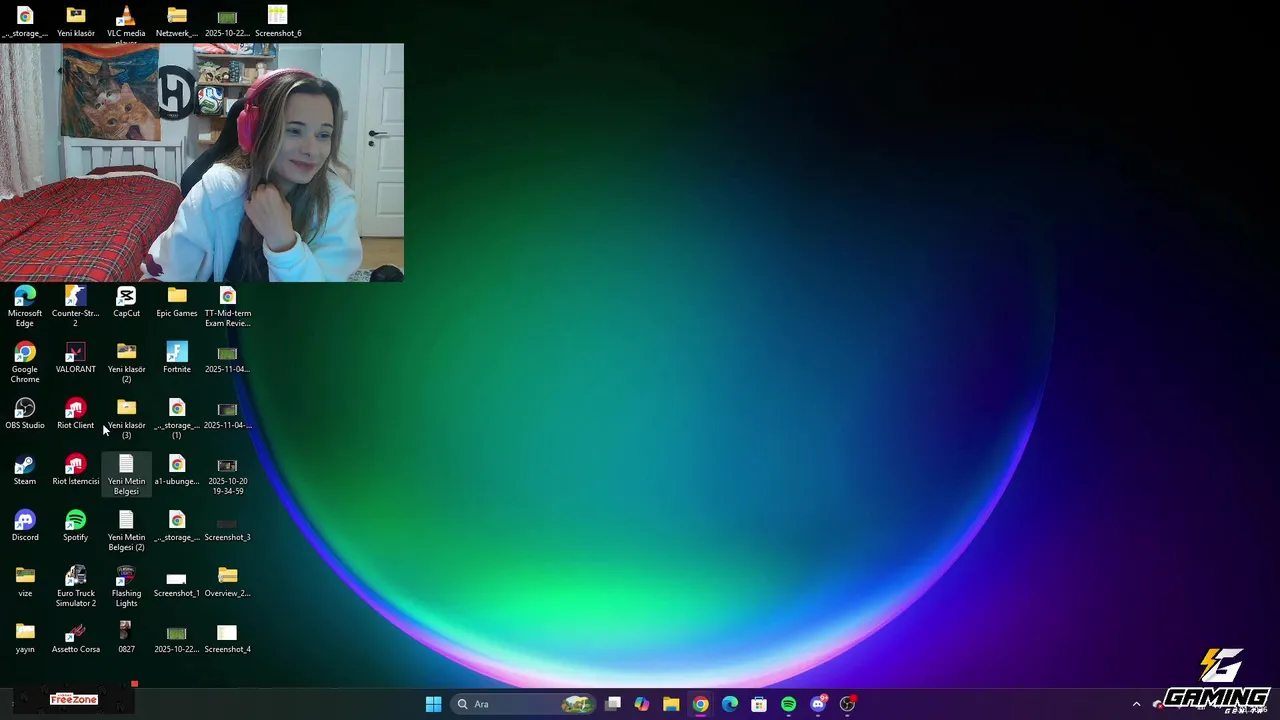Expand the hidden system tray icons
Screen dimensions: 1280x720
pos(1136,704)
